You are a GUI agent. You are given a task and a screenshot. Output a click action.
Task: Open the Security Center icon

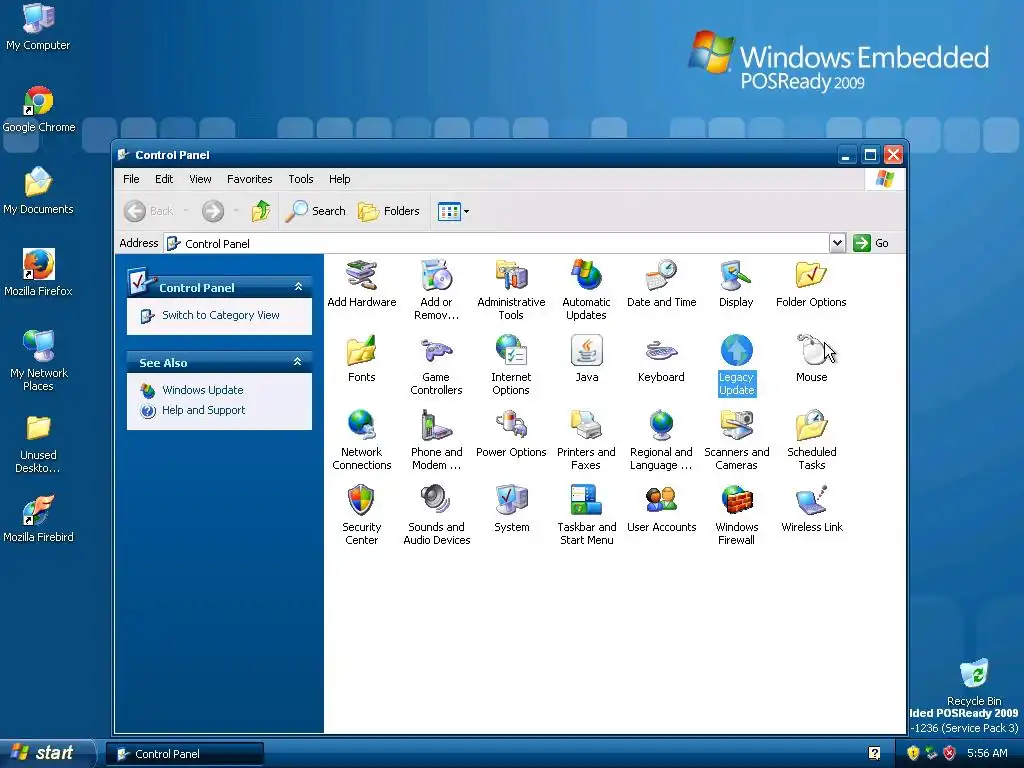(361, 515)
